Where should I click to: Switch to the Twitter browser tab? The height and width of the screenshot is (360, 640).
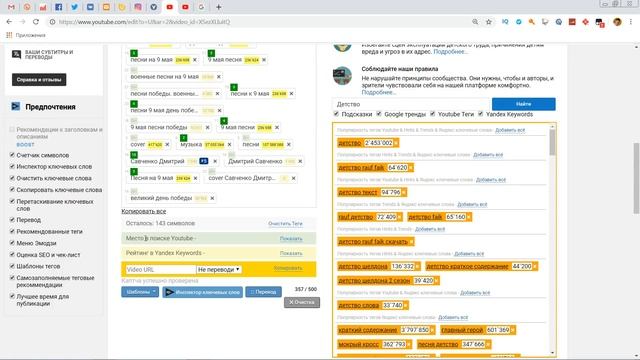click(x=74, y=7)
